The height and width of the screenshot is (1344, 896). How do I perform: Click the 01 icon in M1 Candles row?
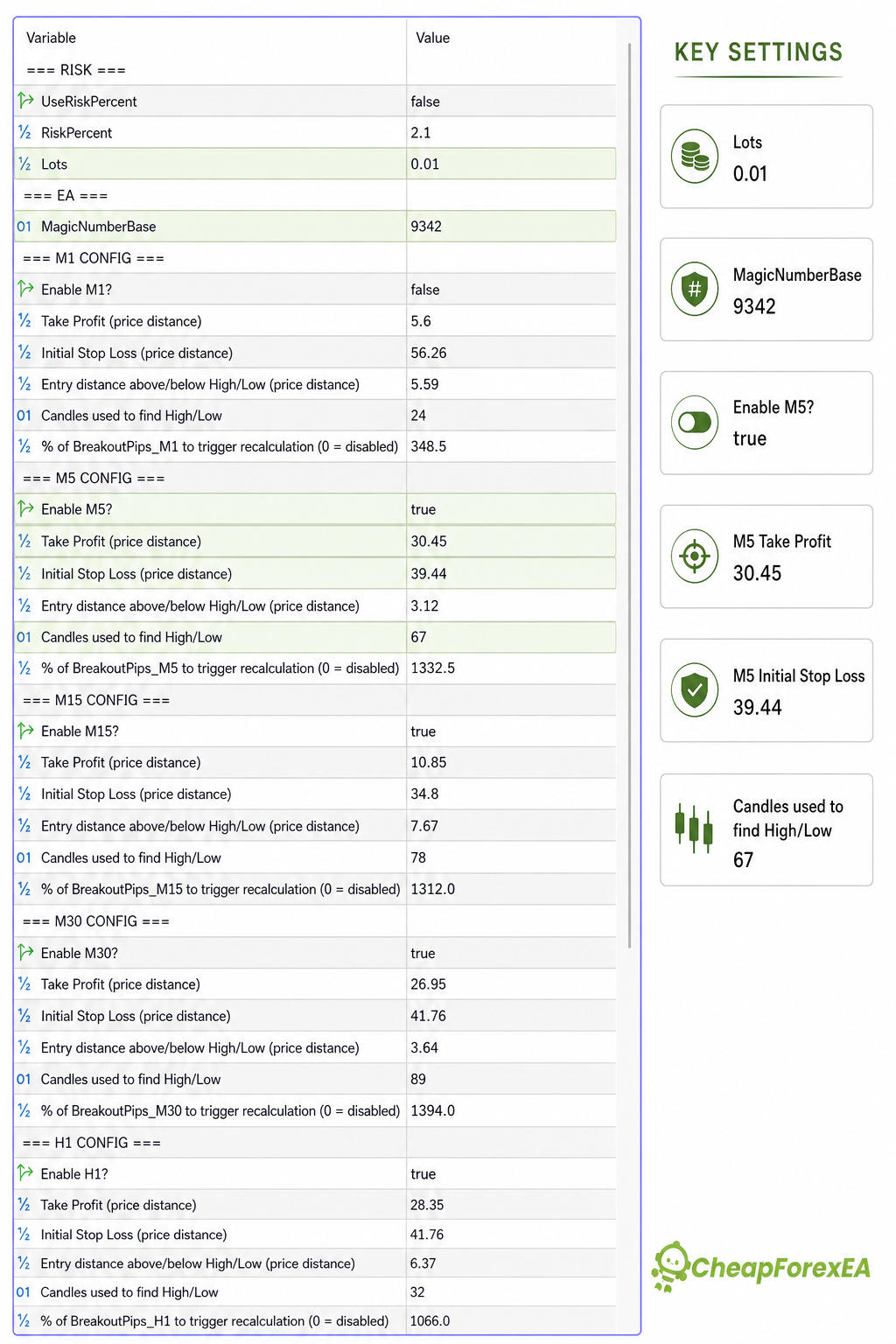24,416
